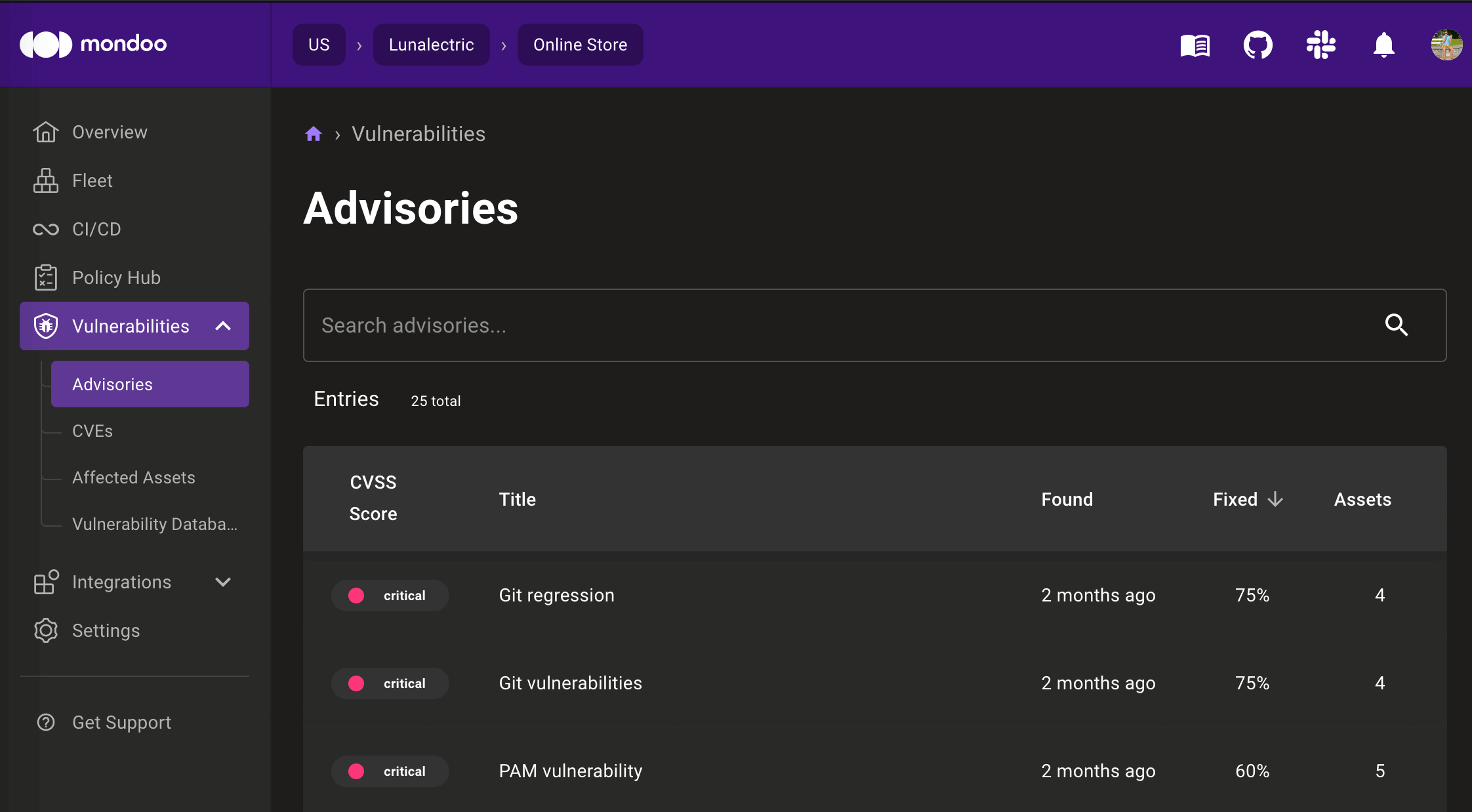Select the CI/CD sidebar icon
The height and width of the screenshot is (812, 1472).
click(45, 229)
